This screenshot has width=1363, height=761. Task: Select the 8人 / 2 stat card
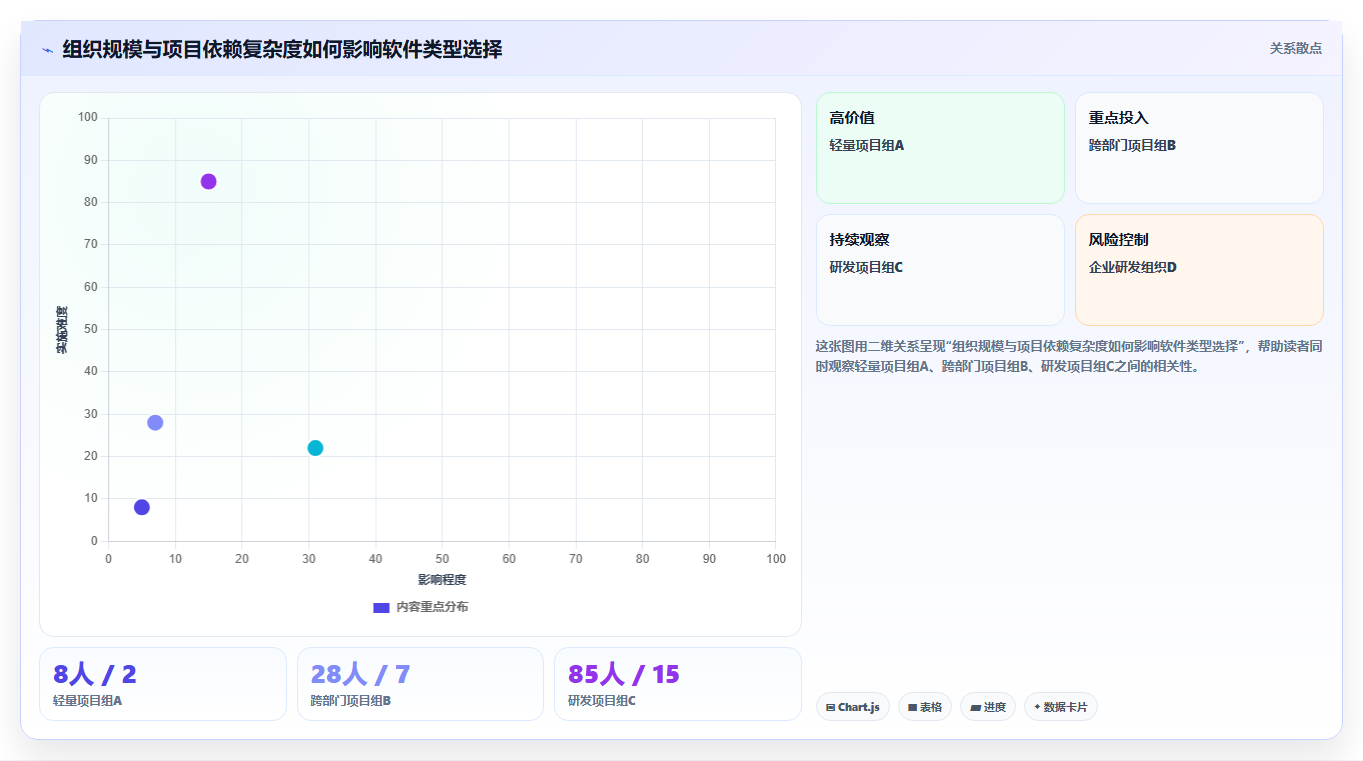[x=163, y=684]
